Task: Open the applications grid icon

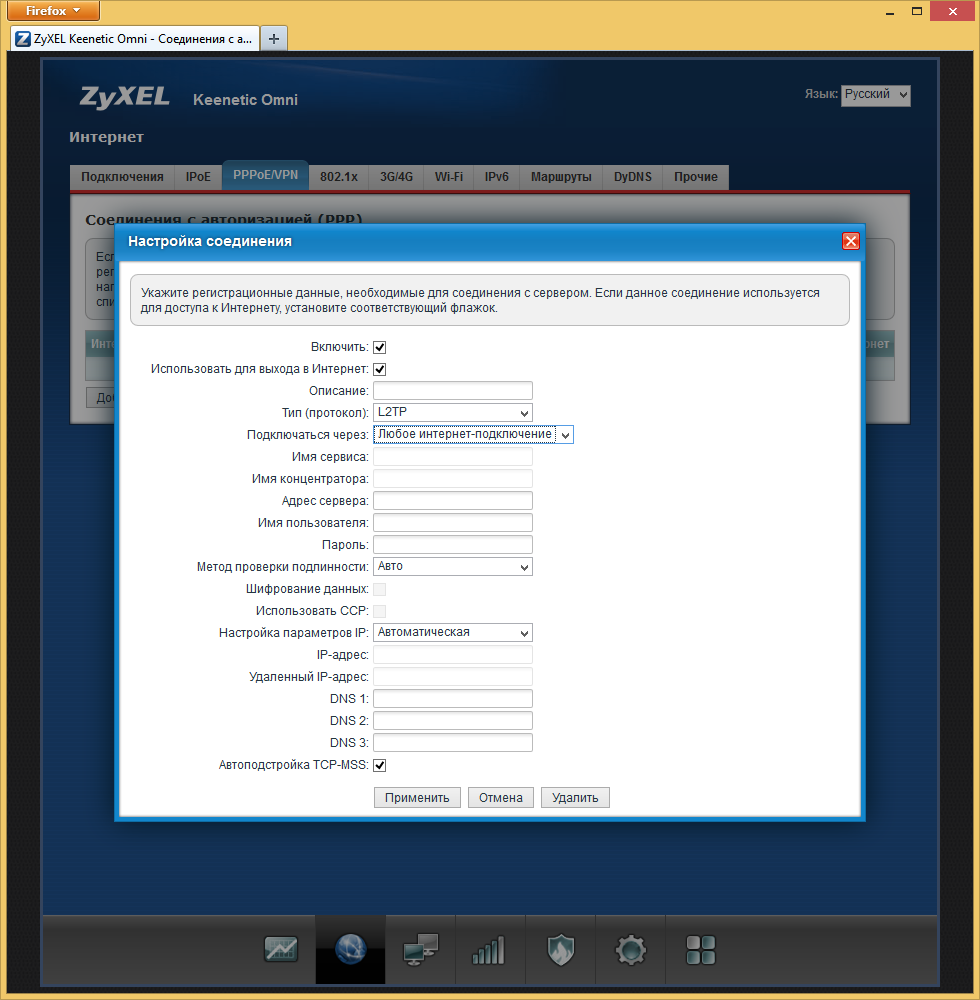Action: 701,950
